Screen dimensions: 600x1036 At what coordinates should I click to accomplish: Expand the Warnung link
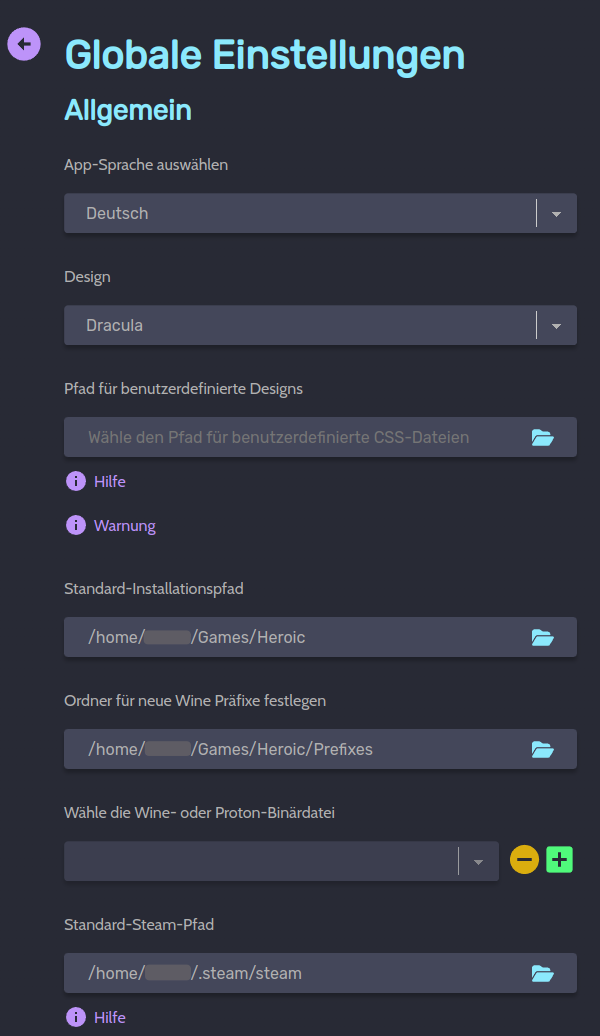[125, 525]
